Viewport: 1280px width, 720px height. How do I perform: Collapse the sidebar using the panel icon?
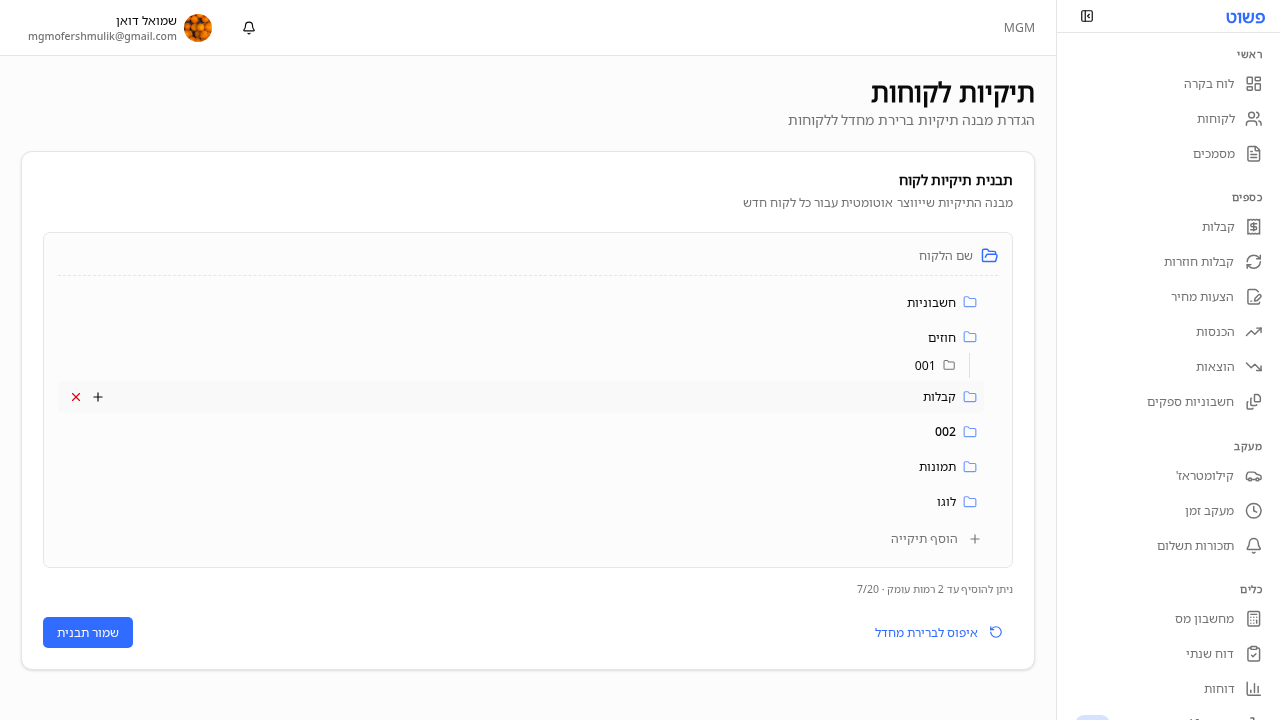1087,17
